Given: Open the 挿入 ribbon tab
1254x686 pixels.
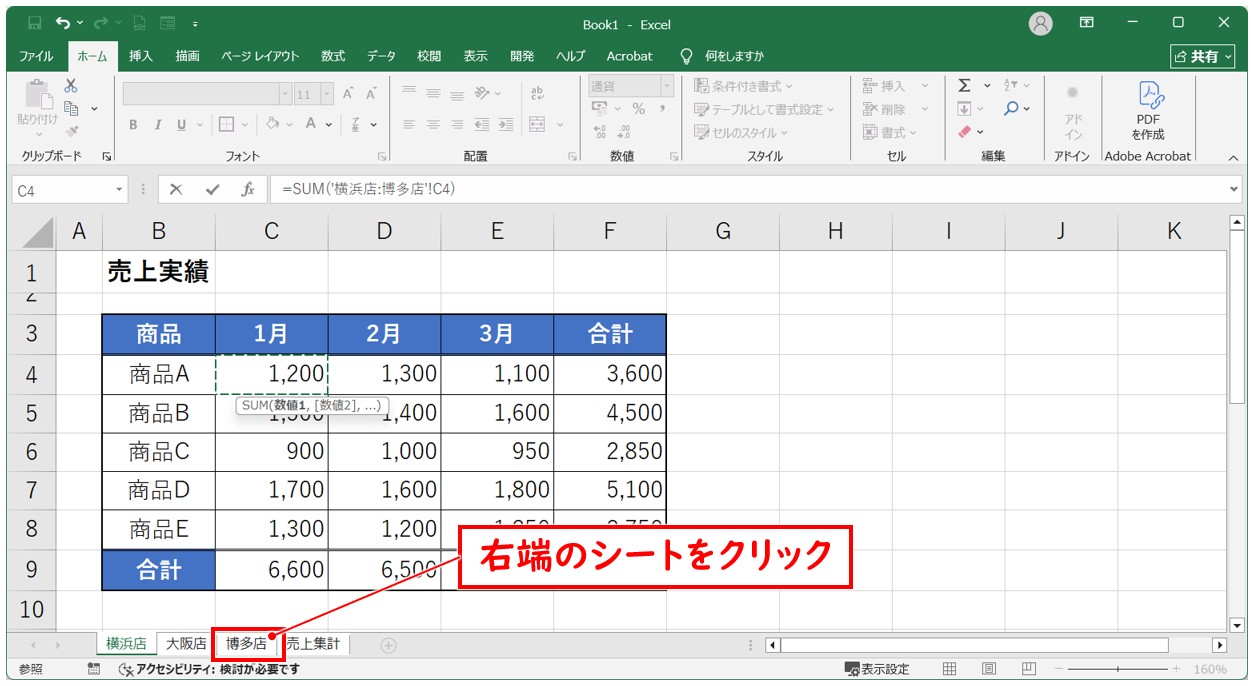Looking at the screenshot, I should pyautogui.click(x=141, y=56).
